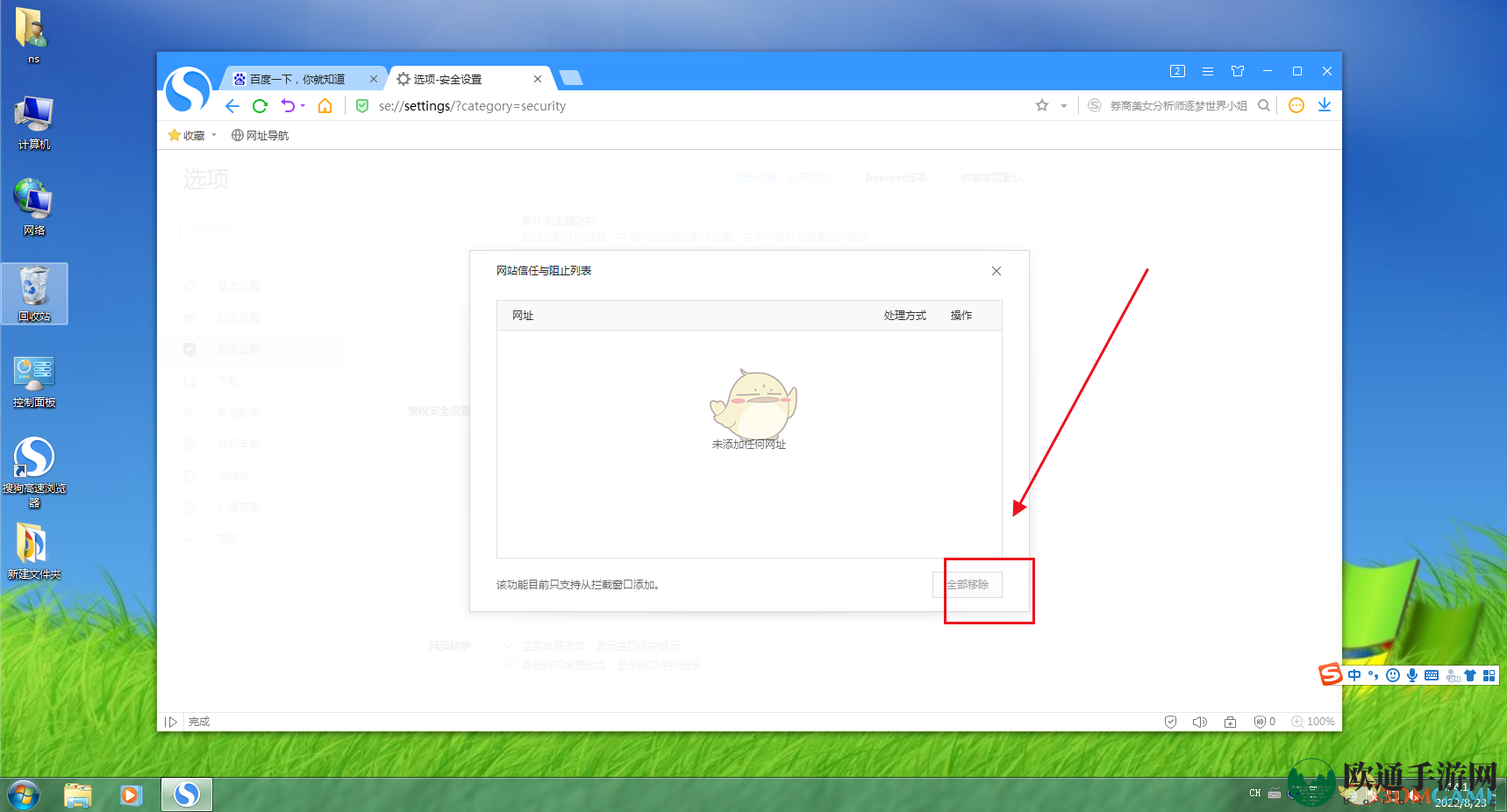Go to the home page icon

tap(325, 106)
